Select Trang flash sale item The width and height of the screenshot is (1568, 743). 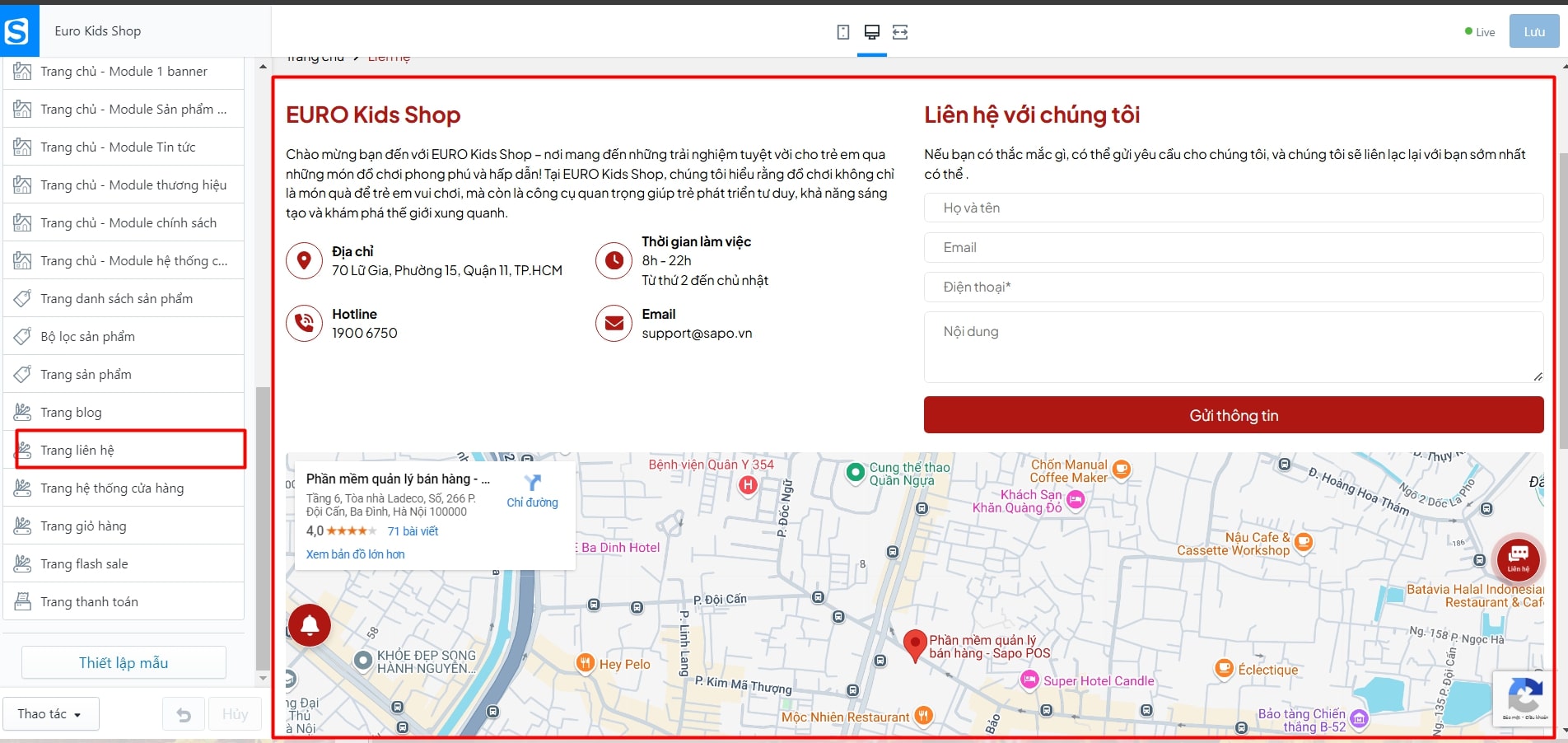tap(124, 563)
